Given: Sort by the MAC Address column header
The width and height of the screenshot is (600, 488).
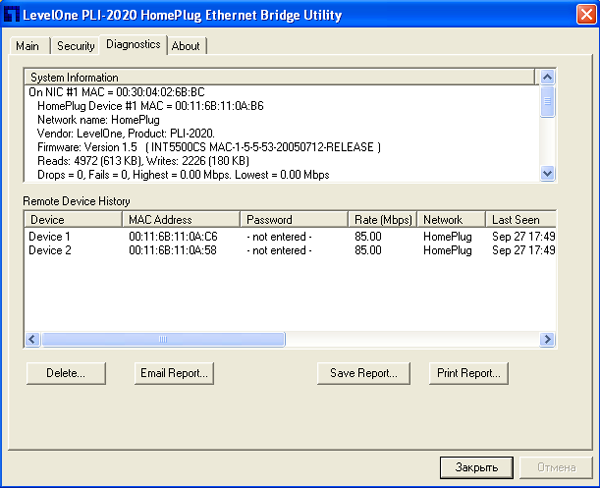Looking at the screenshot, I should (x=181, y=220).
